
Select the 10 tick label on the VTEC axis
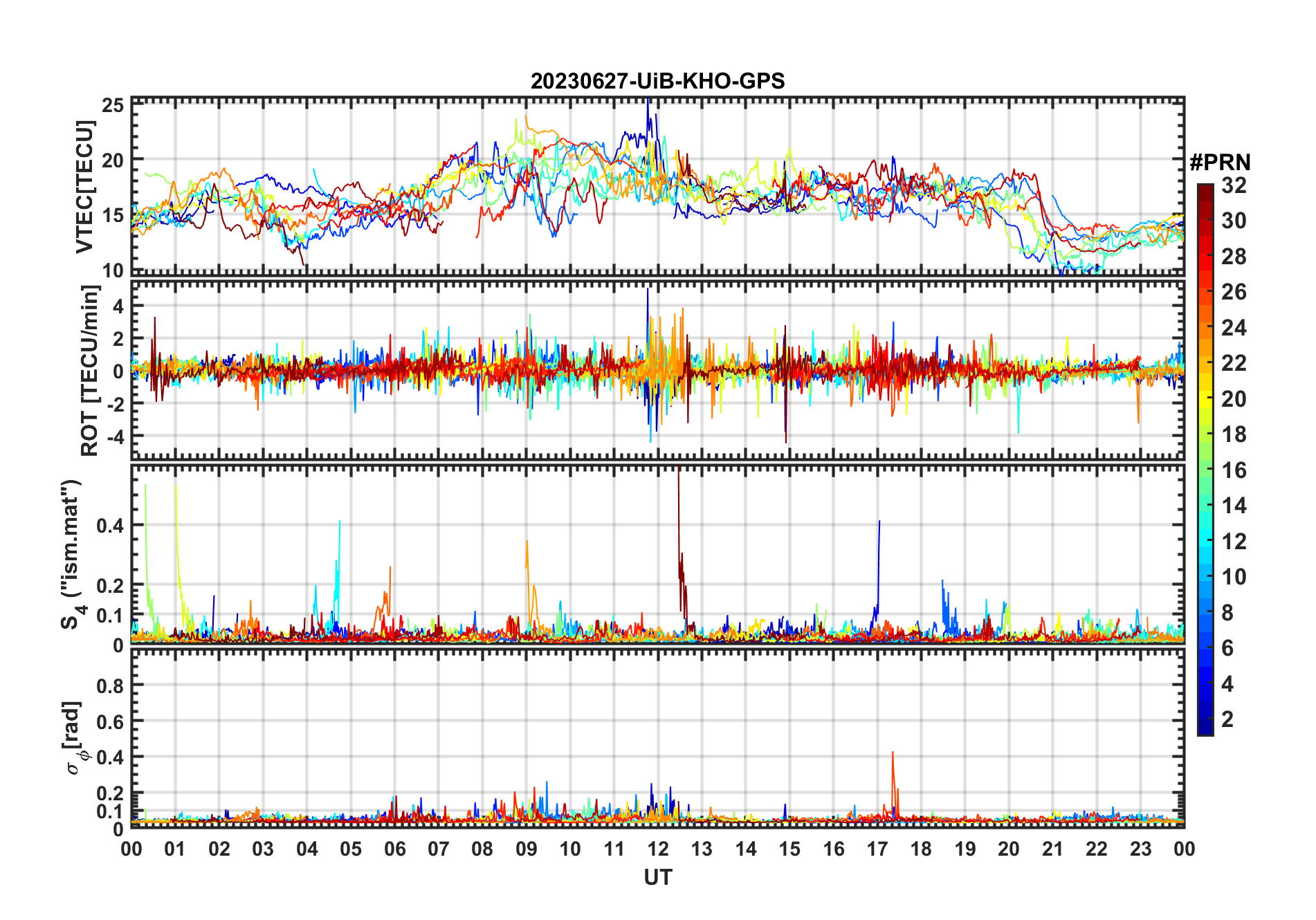(x=113, y=270)
